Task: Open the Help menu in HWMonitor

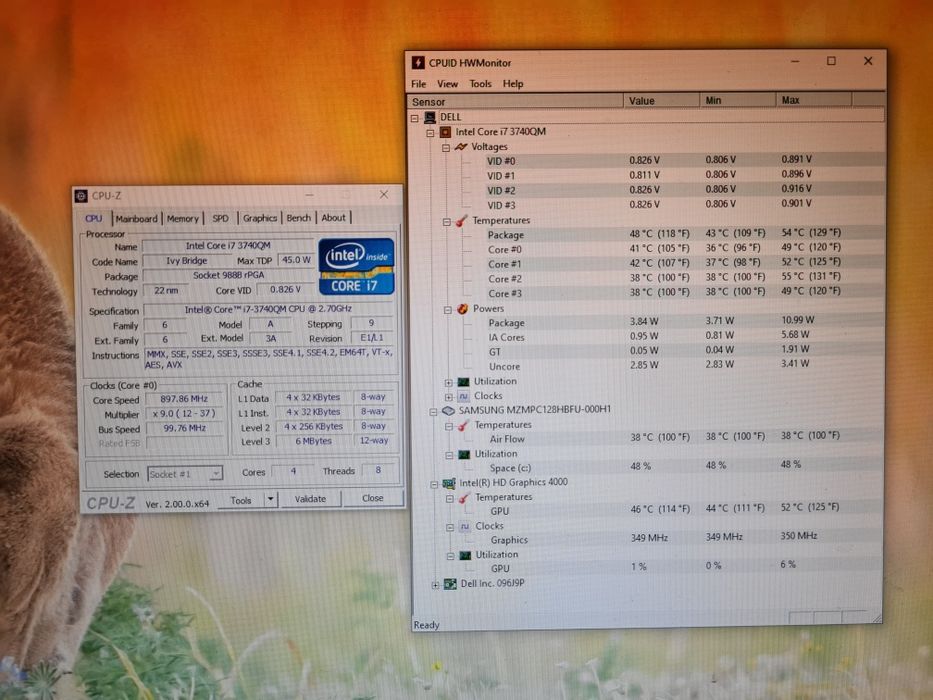Action: click(513, 84)
